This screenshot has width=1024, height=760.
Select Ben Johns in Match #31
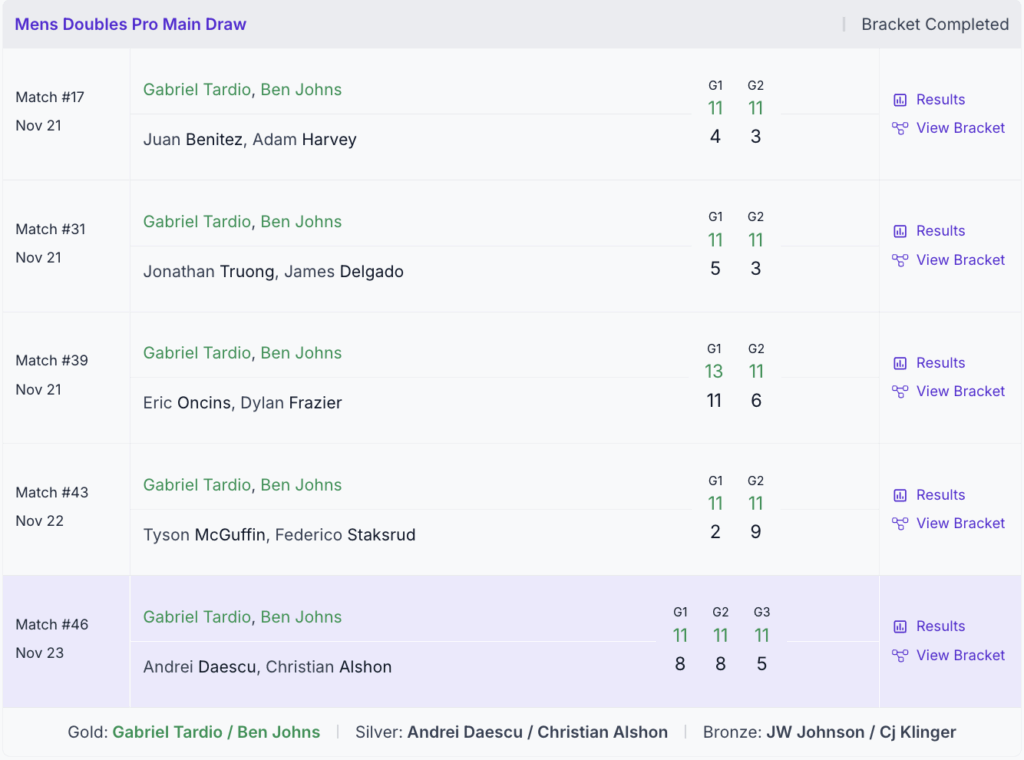pyautogui.click(x=301, y=221)
